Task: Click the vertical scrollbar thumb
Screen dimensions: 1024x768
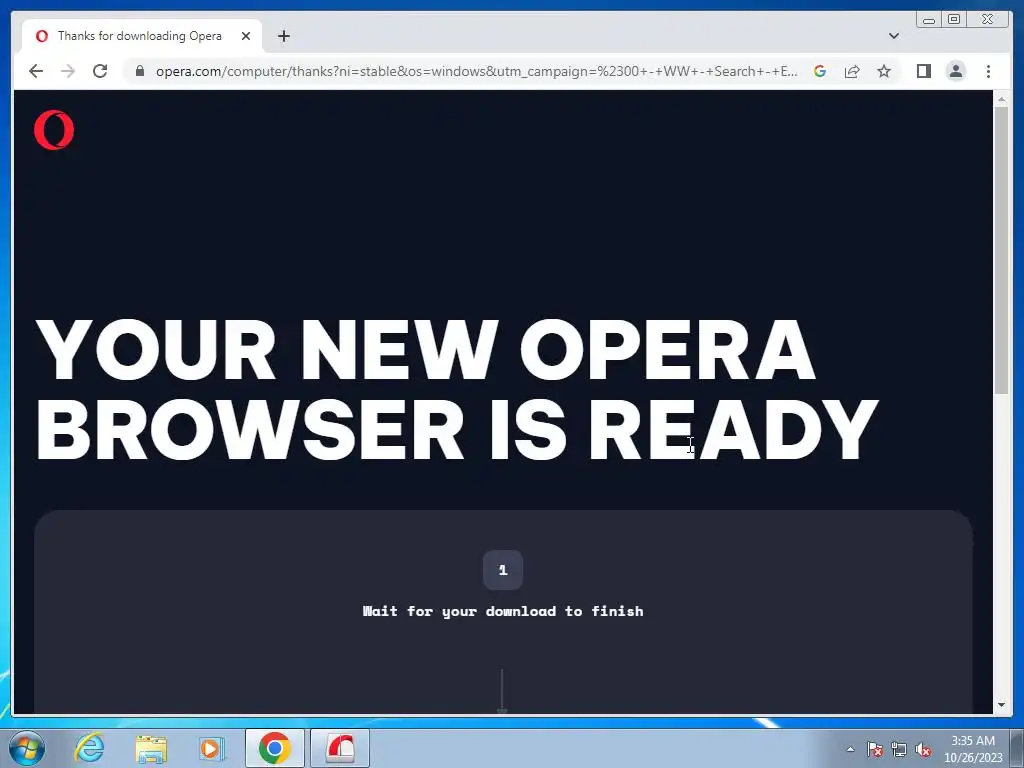Action: click(1001, 249)
